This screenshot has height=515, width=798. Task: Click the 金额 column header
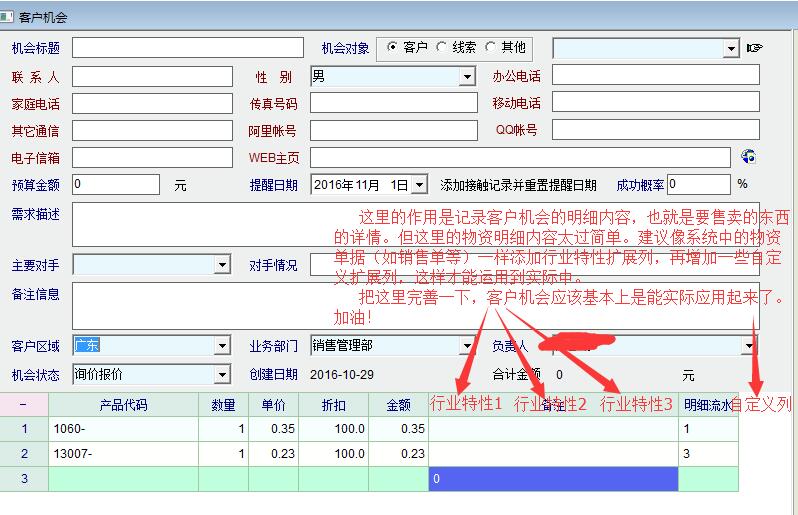pos(397,405)
